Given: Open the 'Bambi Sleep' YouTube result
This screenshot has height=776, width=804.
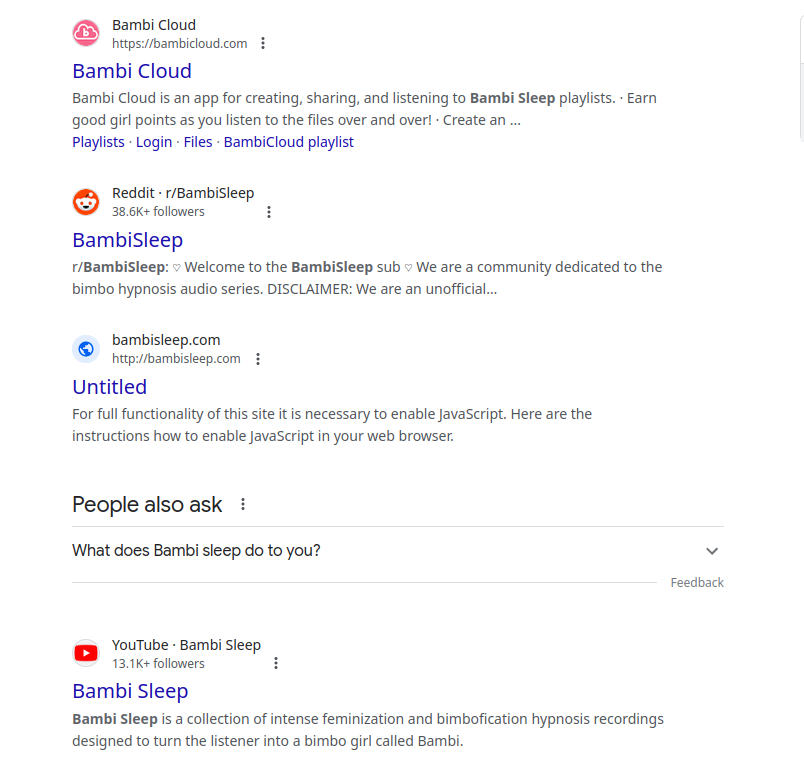Looking at the screenshot, I should point(130,691).
